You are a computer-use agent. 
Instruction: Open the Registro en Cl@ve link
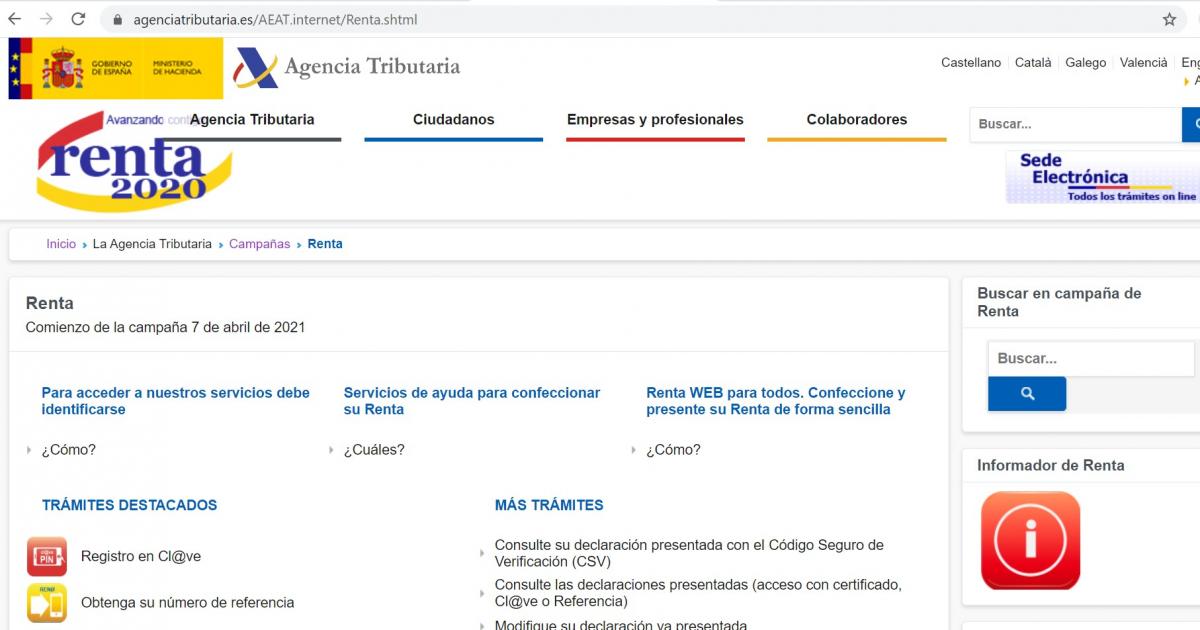[x=141, y=556]
